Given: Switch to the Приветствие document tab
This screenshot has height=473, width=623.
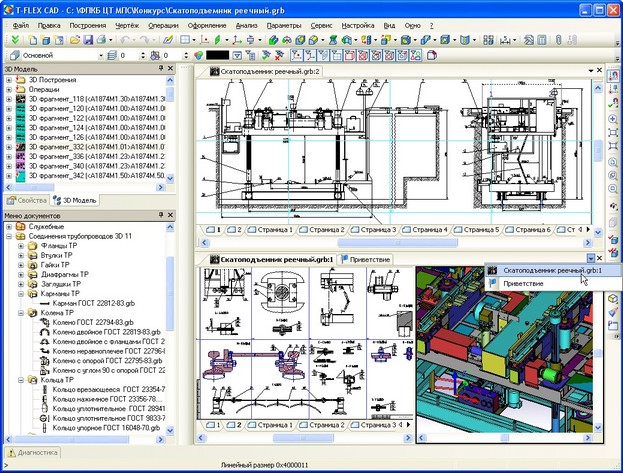Looking at the screenshot, I should (x=366, y=260).
